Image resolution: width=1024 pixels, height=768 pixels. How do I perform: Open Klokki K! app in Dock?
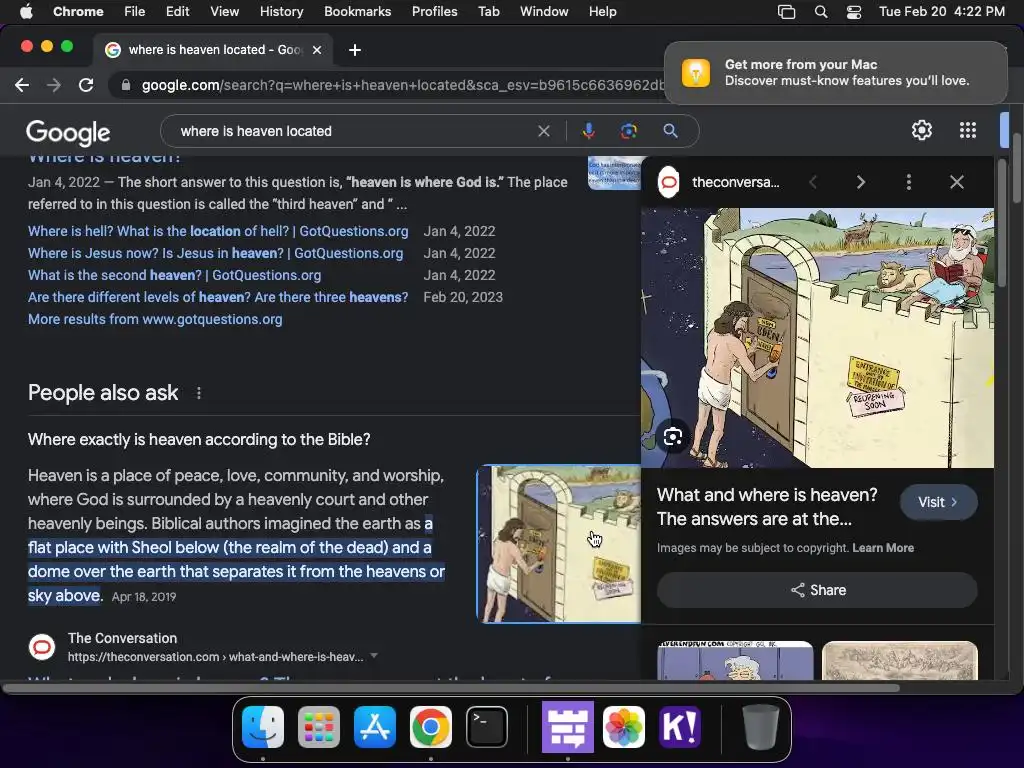pyautogui.click(x=680, y=727)
